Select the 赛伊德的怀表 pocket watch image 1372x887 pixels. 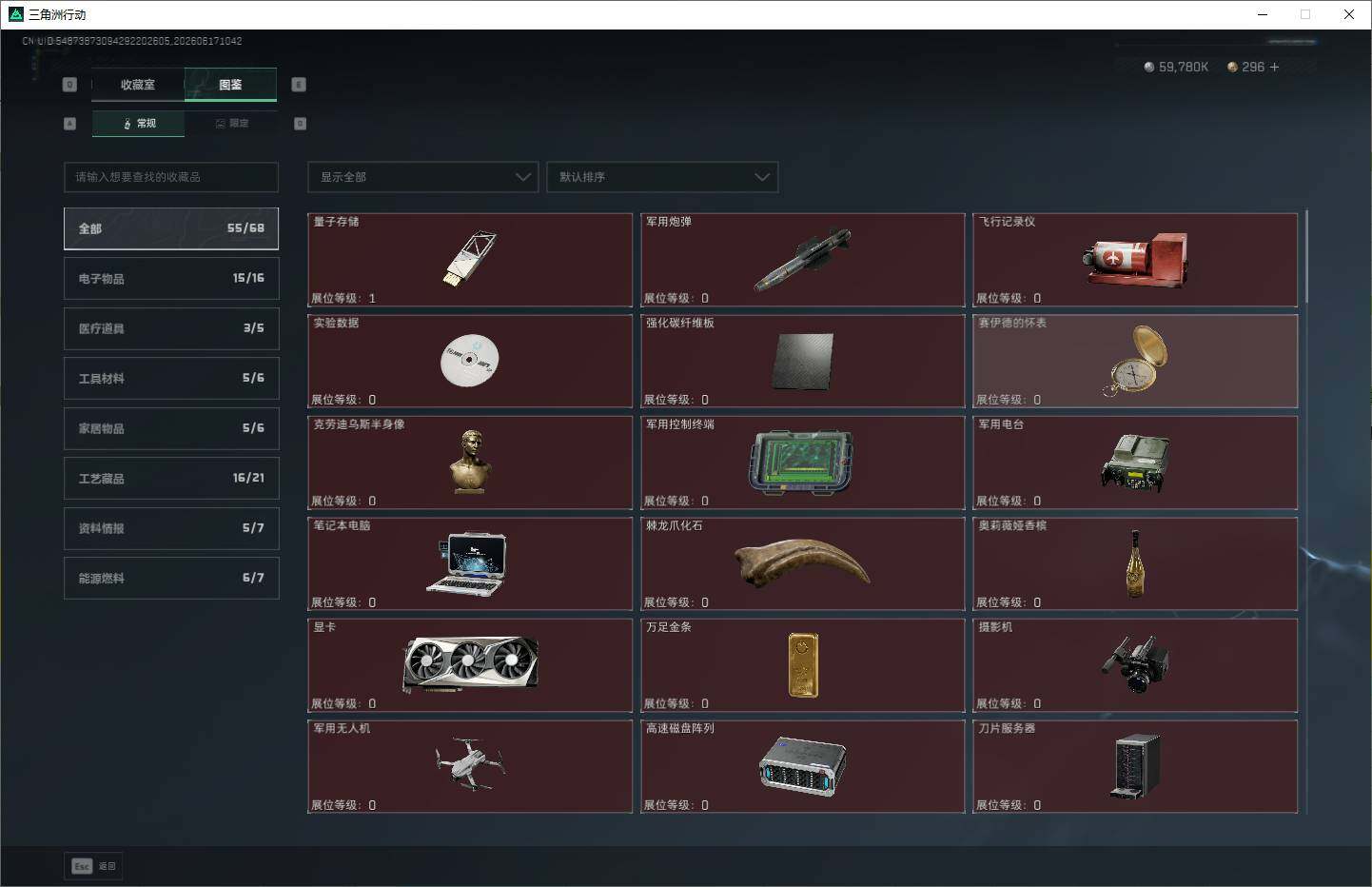1135,361
